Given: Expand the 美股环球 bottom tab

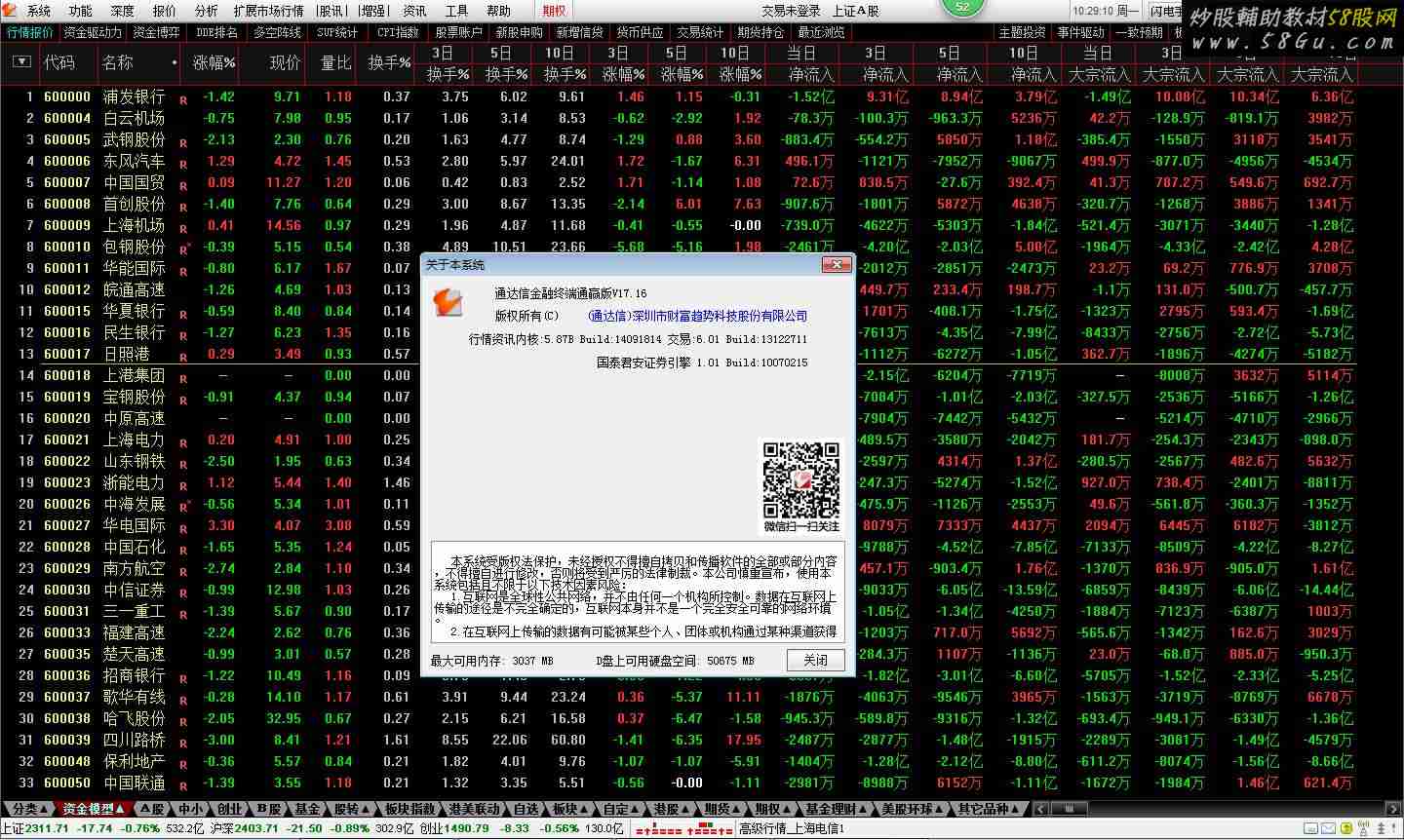Looking at the screenshot, I should [x=911, y=809].
